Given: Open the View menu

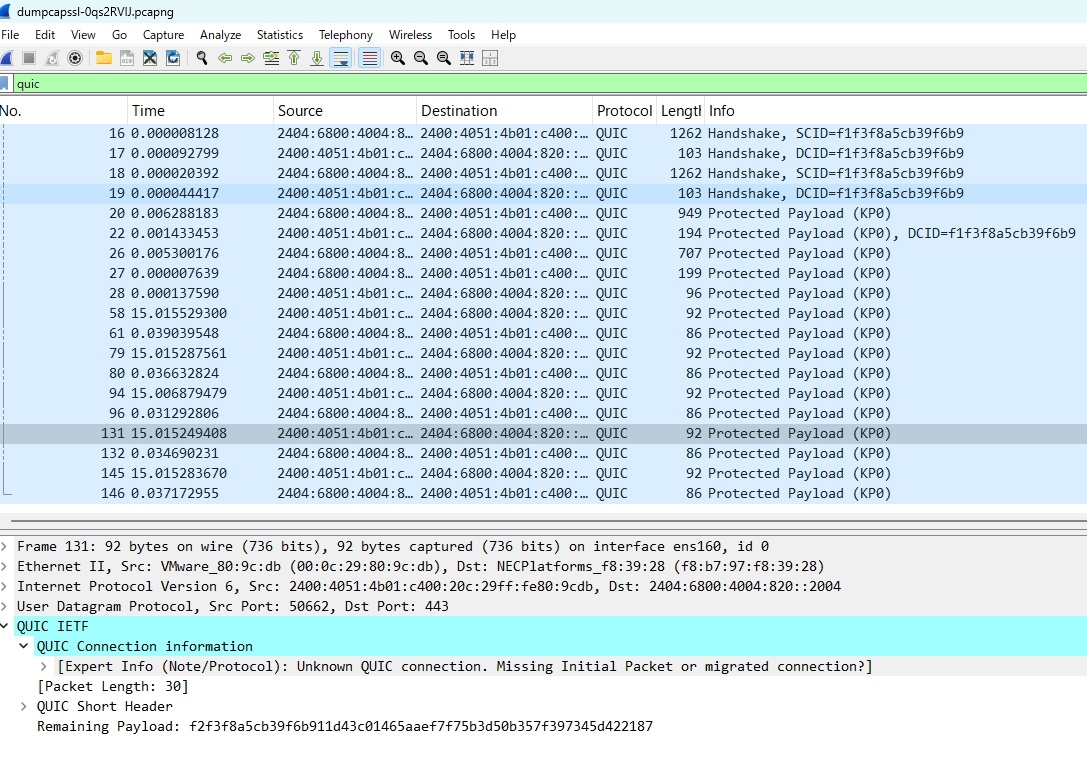Looking at the screenshot, I should pos(83,35).
